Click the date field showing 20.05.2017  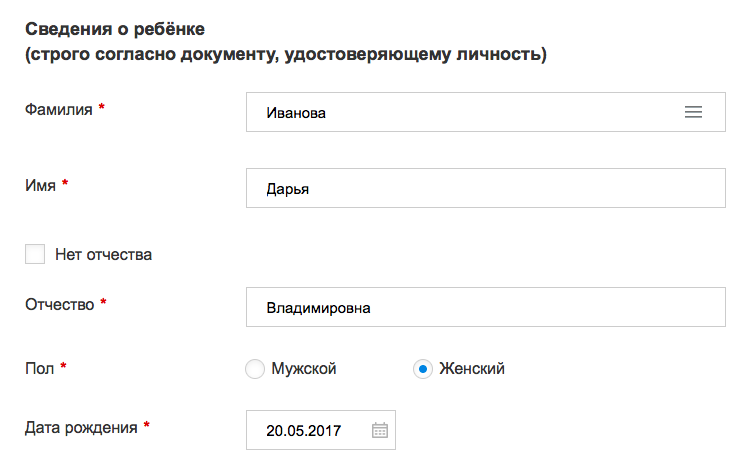click(x=305, y=431)
